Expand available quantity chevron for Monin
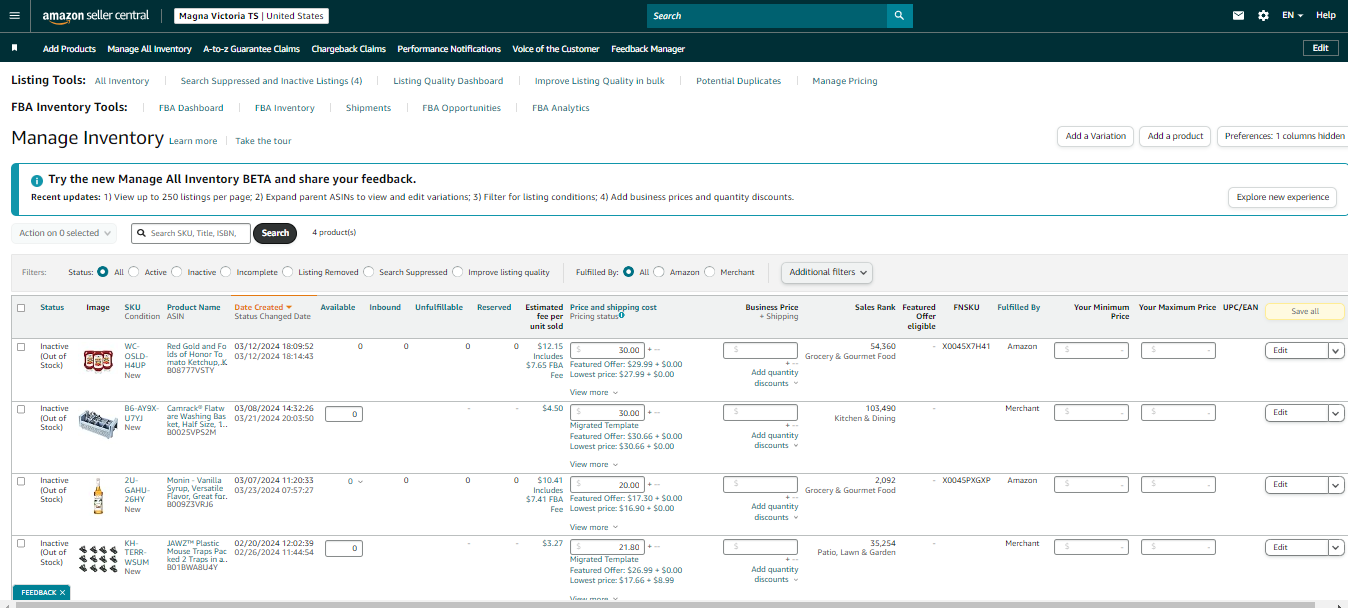Image resolution: width=1348 pixels, height=608 pixels. [361, 481]
